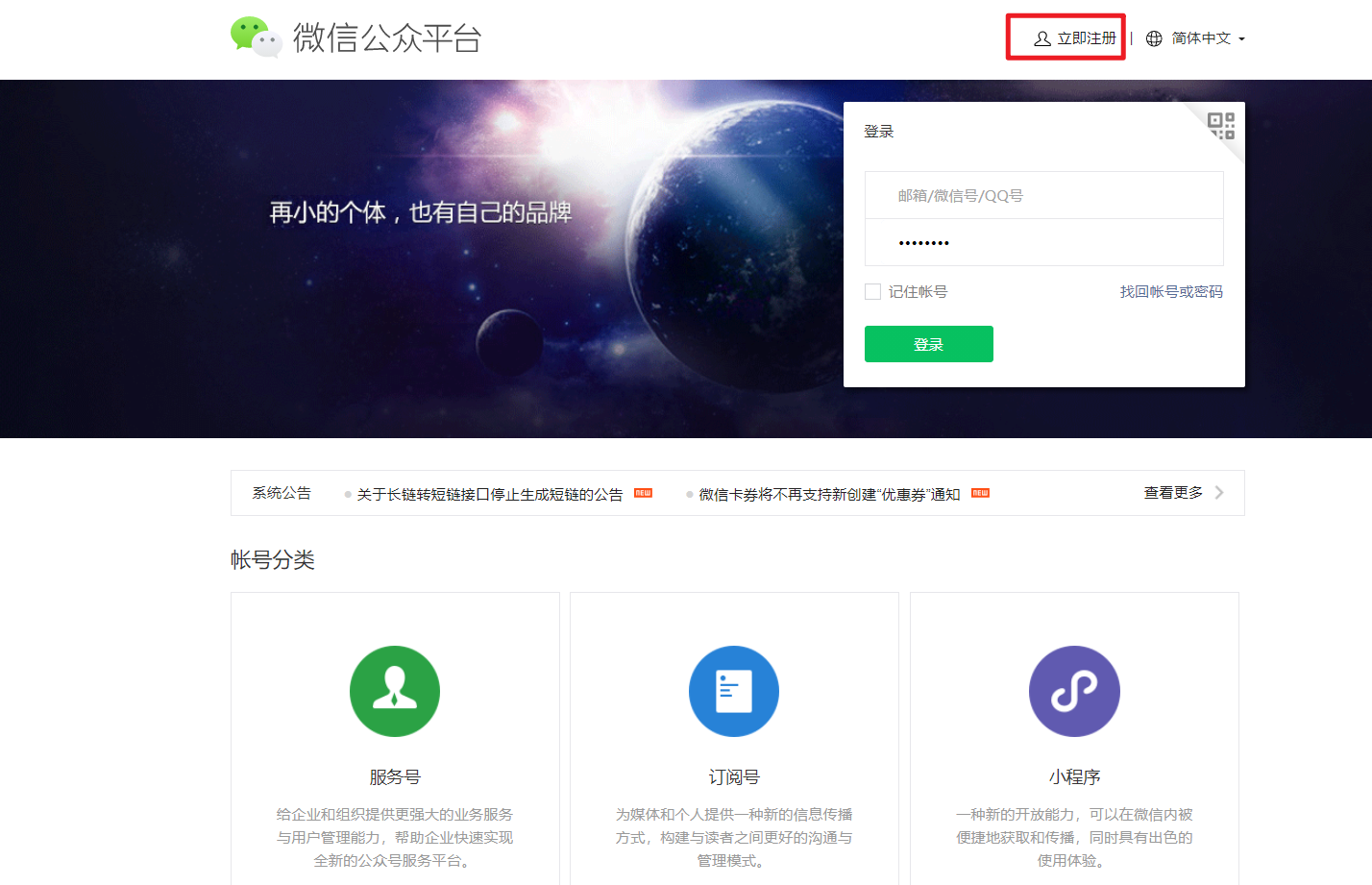Screen dimensions: 1372x885
Task: Click the 服务号 description text
Action: click(395, 837)
